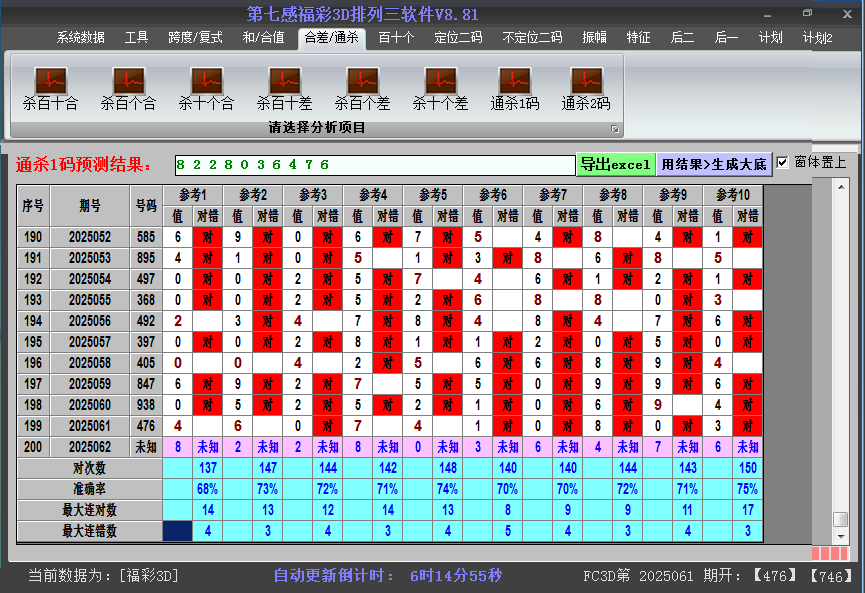
Task: Open the 杀百个差 analysis icon
Action: pos(362,88)
